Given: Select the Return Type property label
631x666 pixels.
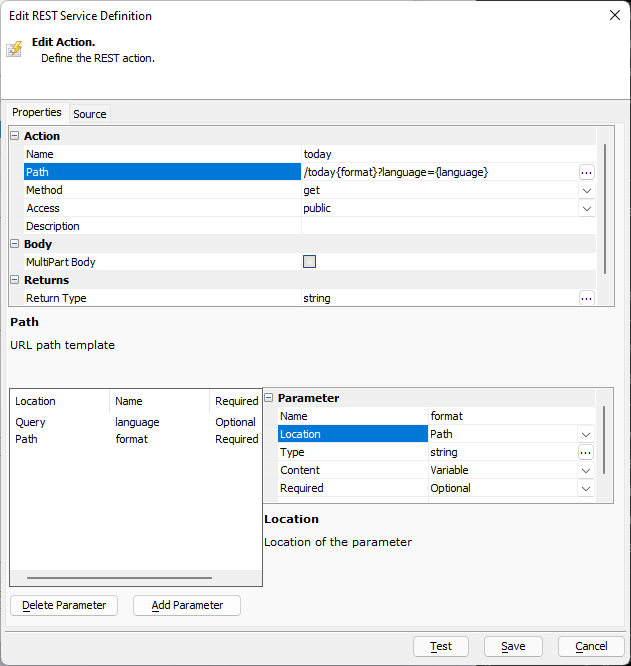Looking at the screenshot, I should point(162,298).
